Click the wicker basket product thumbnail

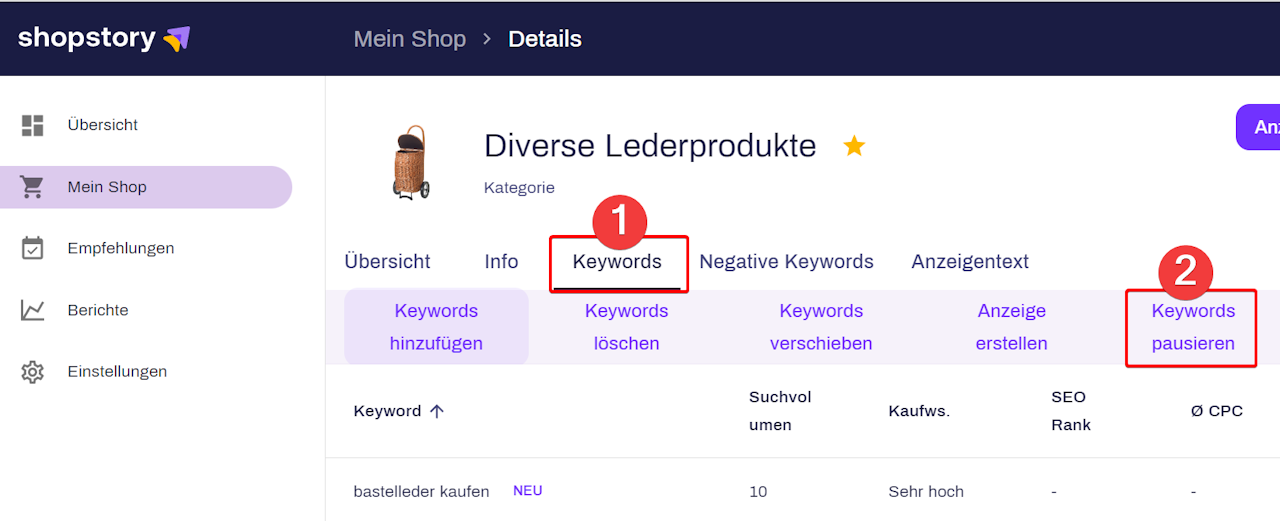pos(410,161)
